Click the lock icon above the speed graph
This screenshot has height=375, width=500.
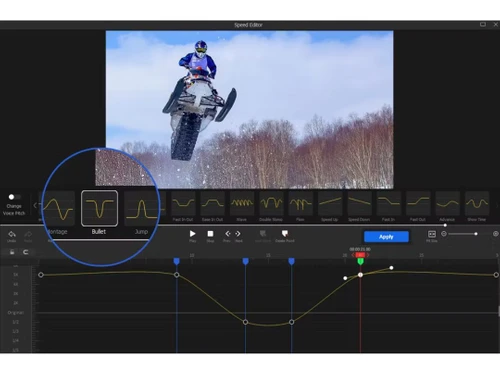[12, 252]
